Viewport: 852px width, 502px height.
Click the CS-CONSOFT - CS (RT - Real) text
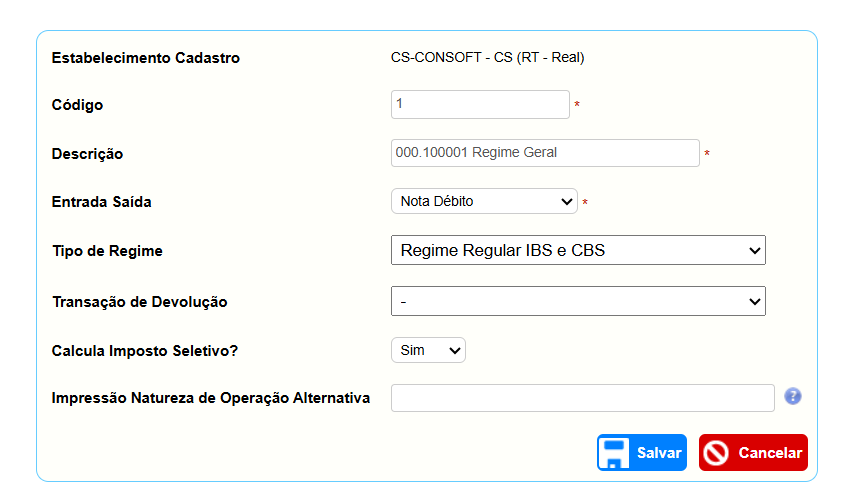pos(487,58)
